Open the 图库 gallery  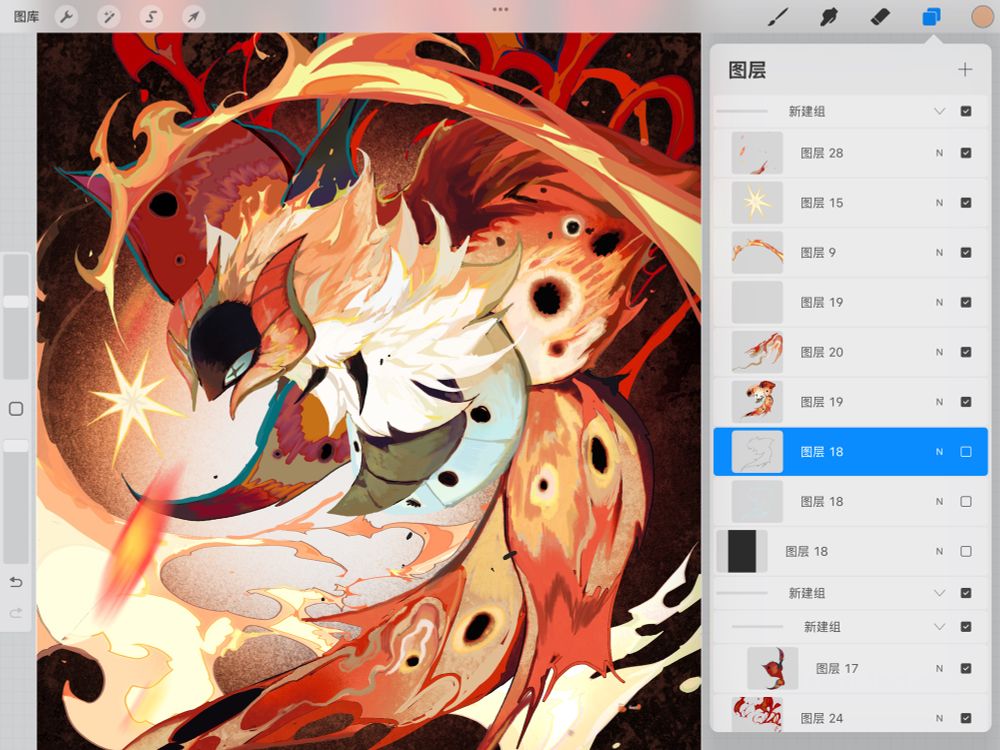tap(26, 17)
